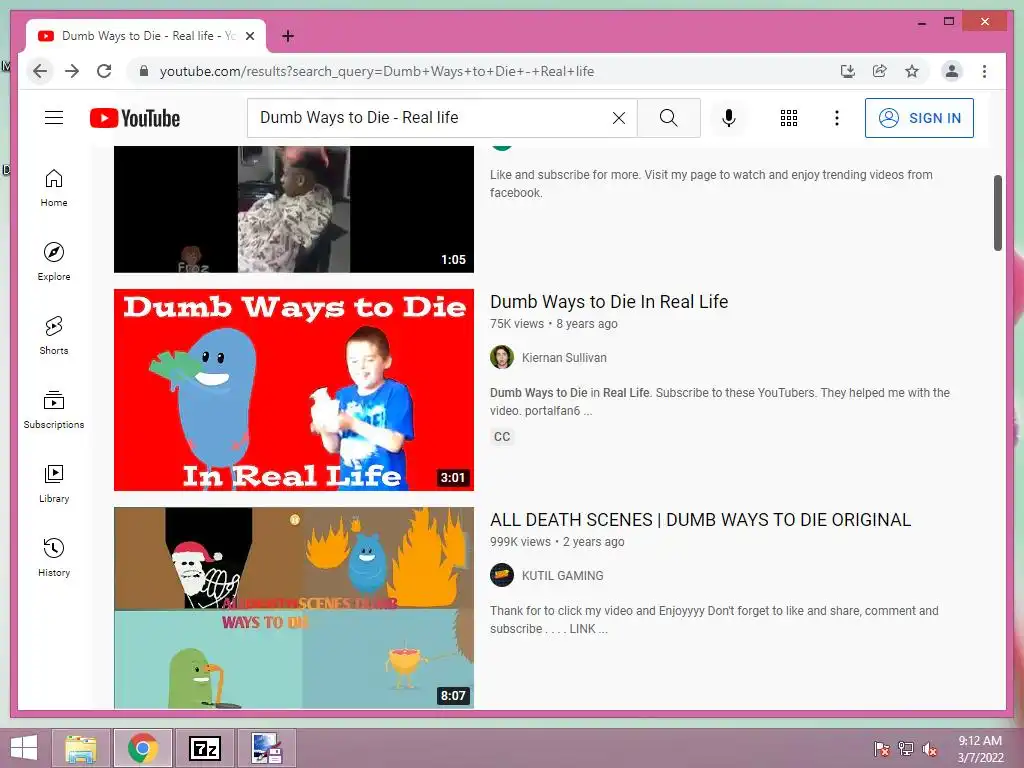Click the muted volume tray icon

coord(929,749)
